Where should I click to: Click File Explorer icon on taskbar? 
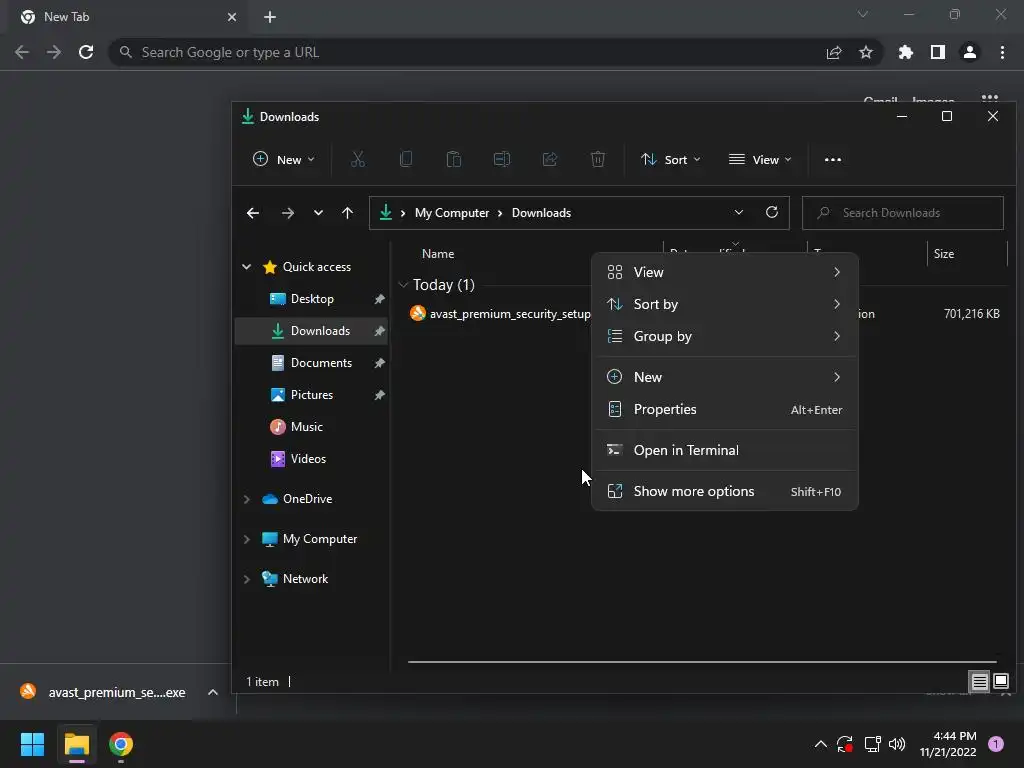tap(76, 744)
